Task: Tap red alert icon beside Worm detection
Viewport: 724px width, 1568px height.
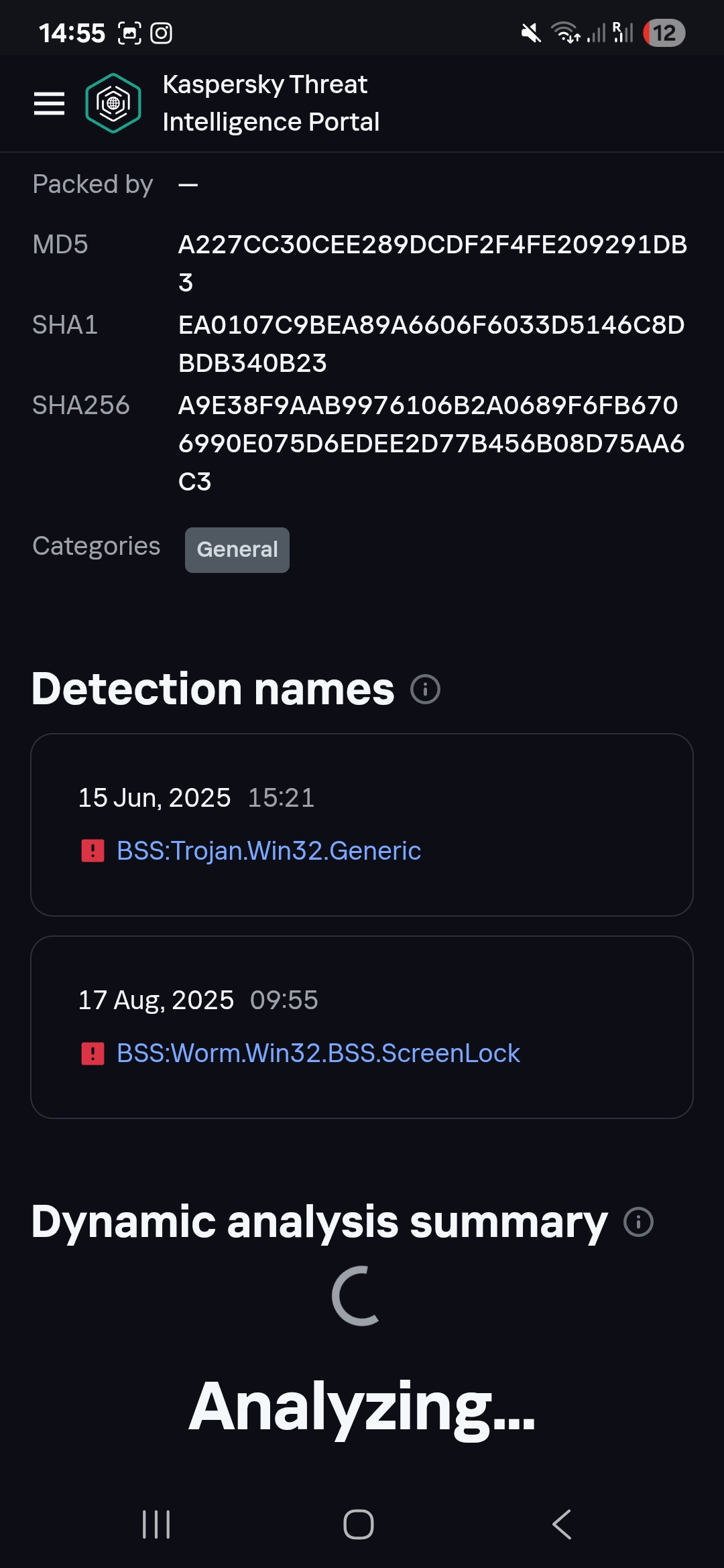Action: pyautogui.click(x=93, y=1053)
